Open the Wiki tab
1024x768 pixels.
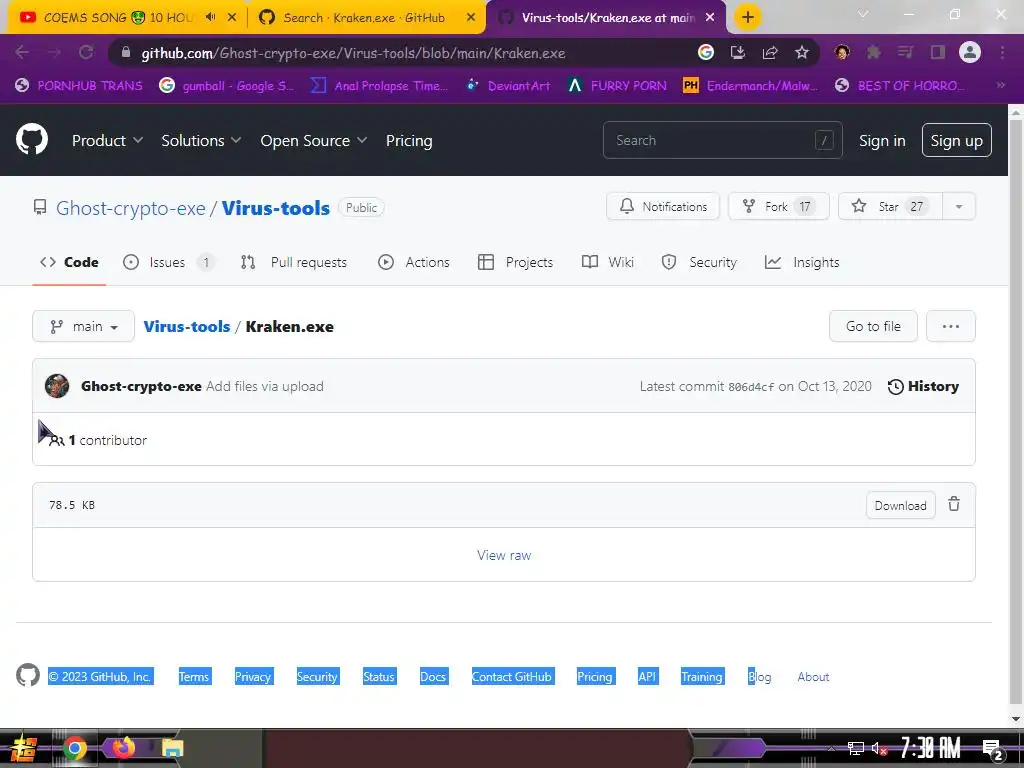click(x=607, y=262)
